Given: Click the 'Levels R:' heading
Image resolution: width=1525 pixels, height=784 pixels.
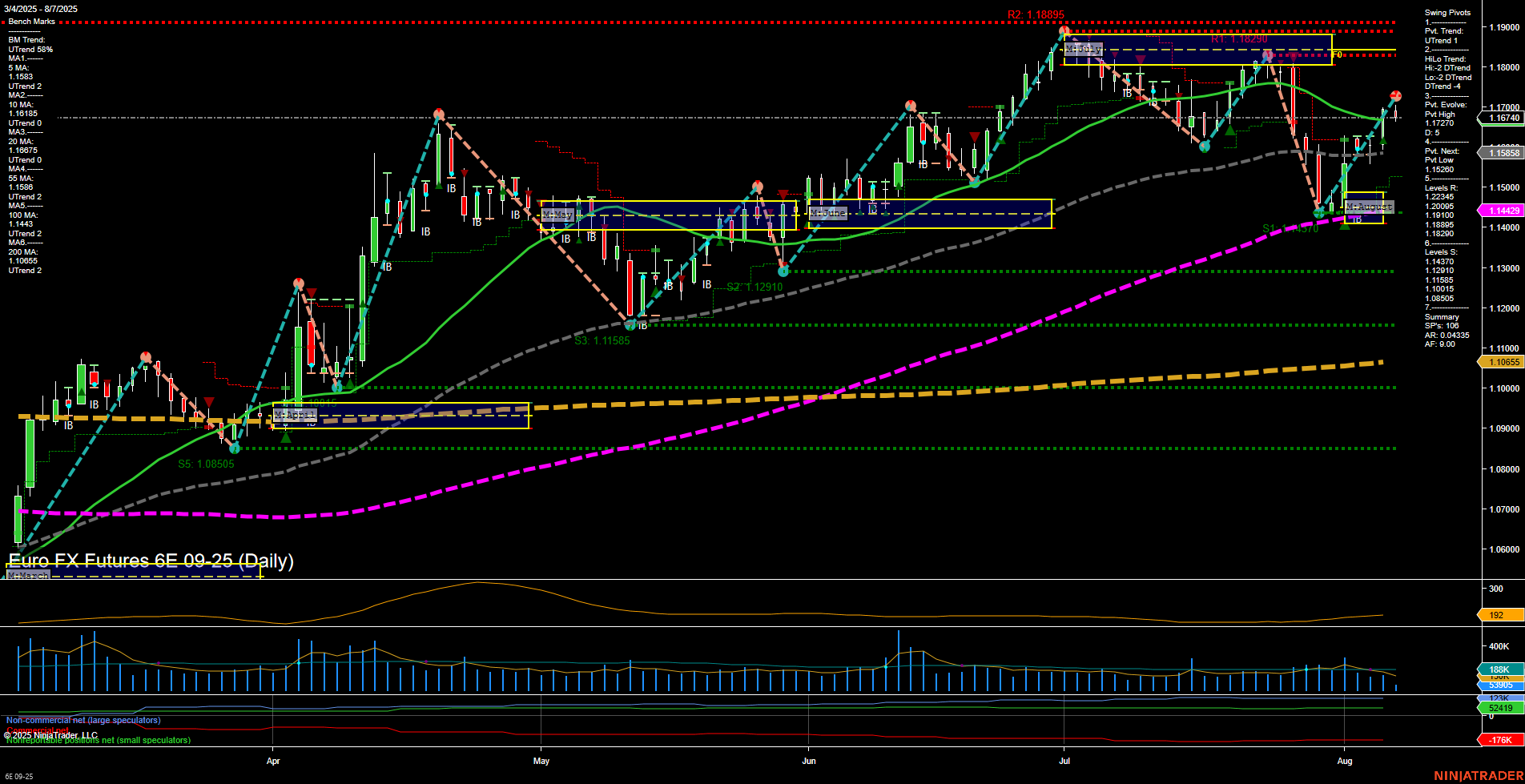Looking at the screenshot, I should click(x=1441, y=188).
